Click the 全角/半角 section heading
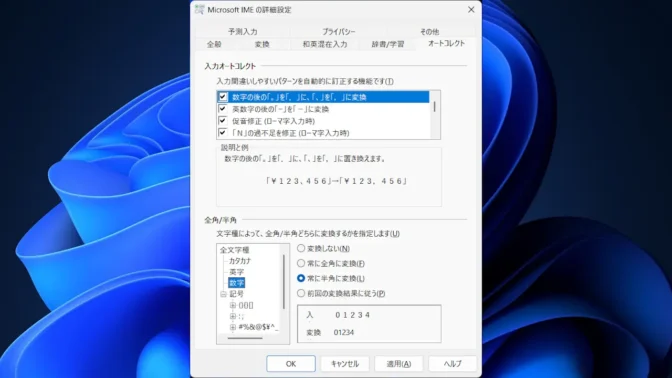The height and width of the screenshot is (378, 672). pos(220,220)
